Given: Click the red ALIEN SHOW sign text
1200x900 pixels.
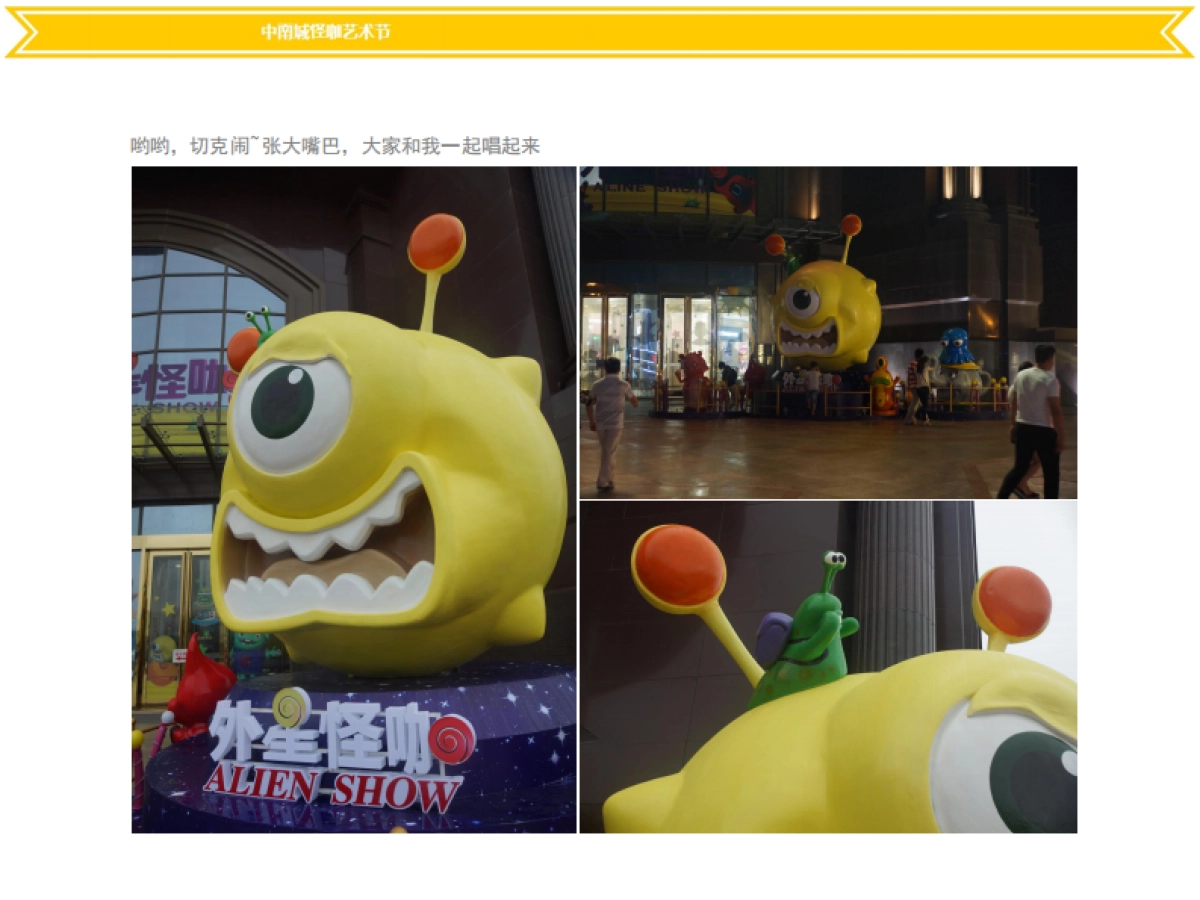Looking at the screenshot, I should [x=332, y=789].
